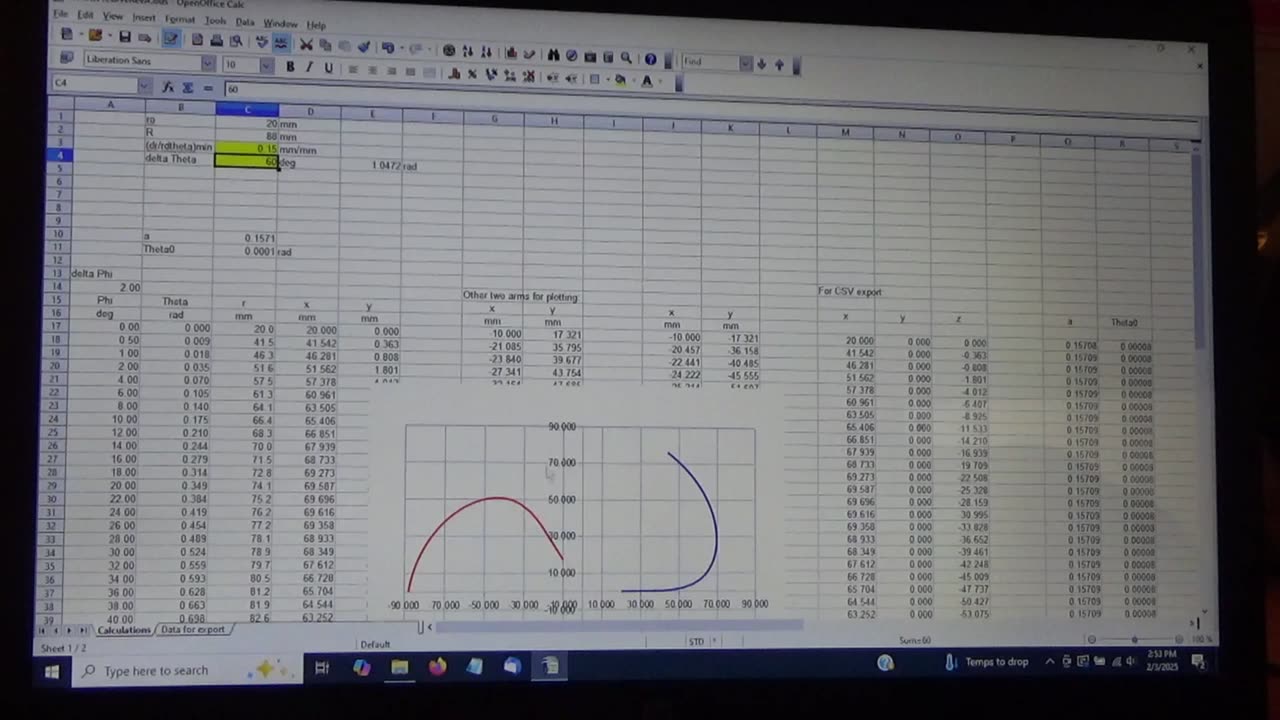The width and height of the screenshot is (1280, 720).
Task: Switch to the Data for export sheet tab
Action: pyautogui.click(x=193, y=630)
